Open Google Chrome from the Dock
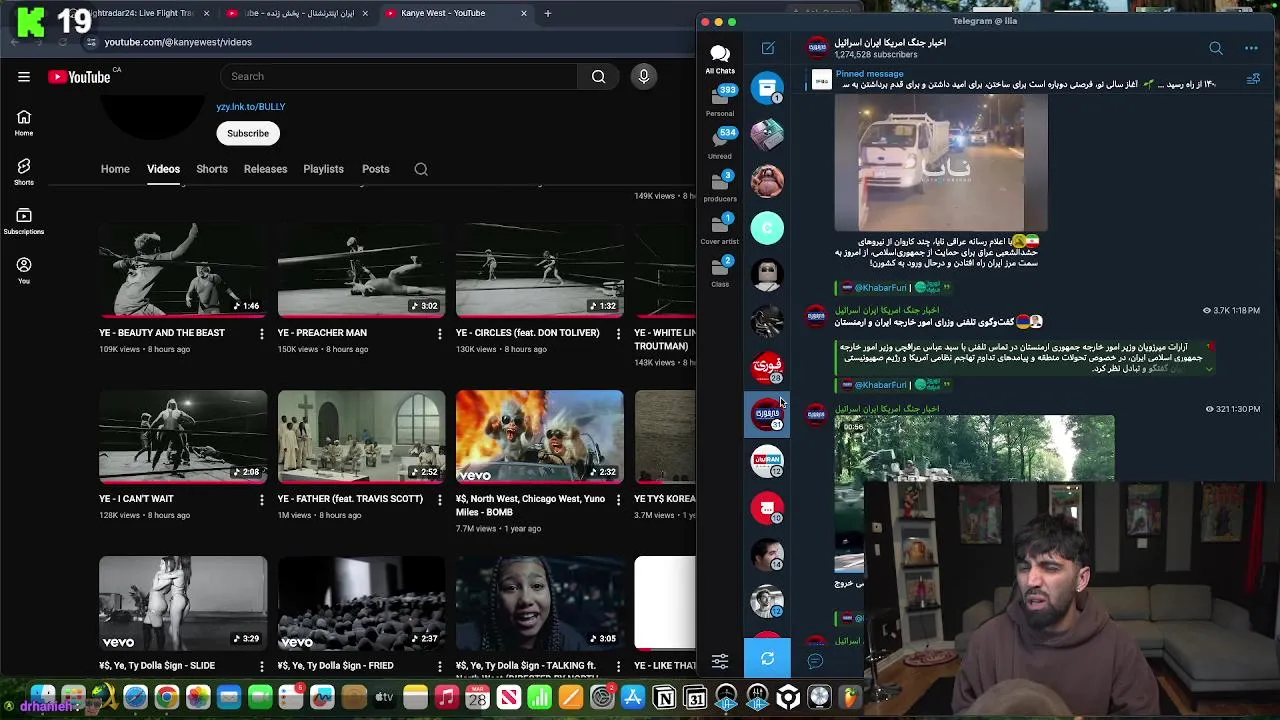Image resolution: width=1280 pixels, height=720 pixels. point(167,697)
